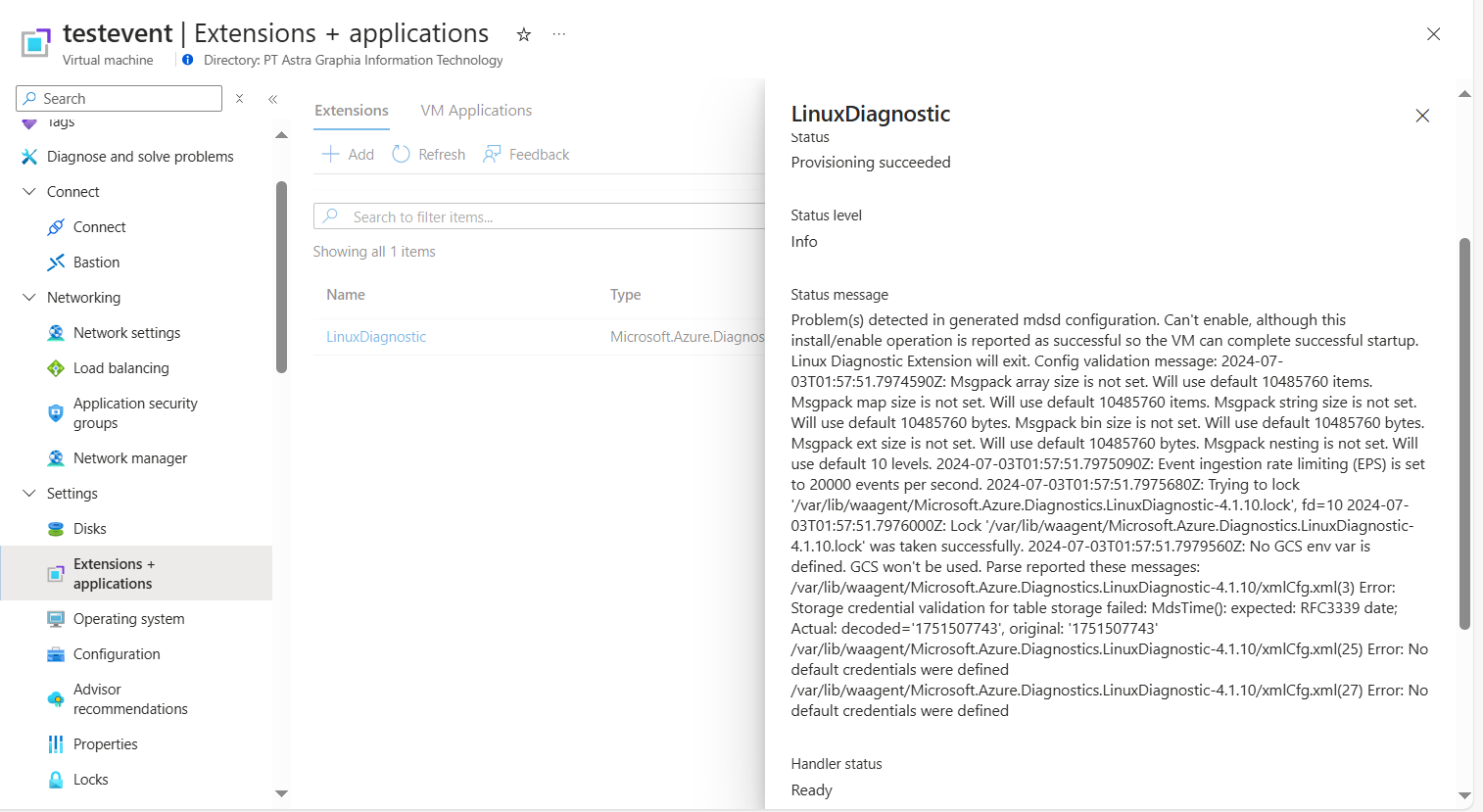Open the Operating system panel
Image resolution: width=1483 pixels, height=812 pixels.
point(128,618)
